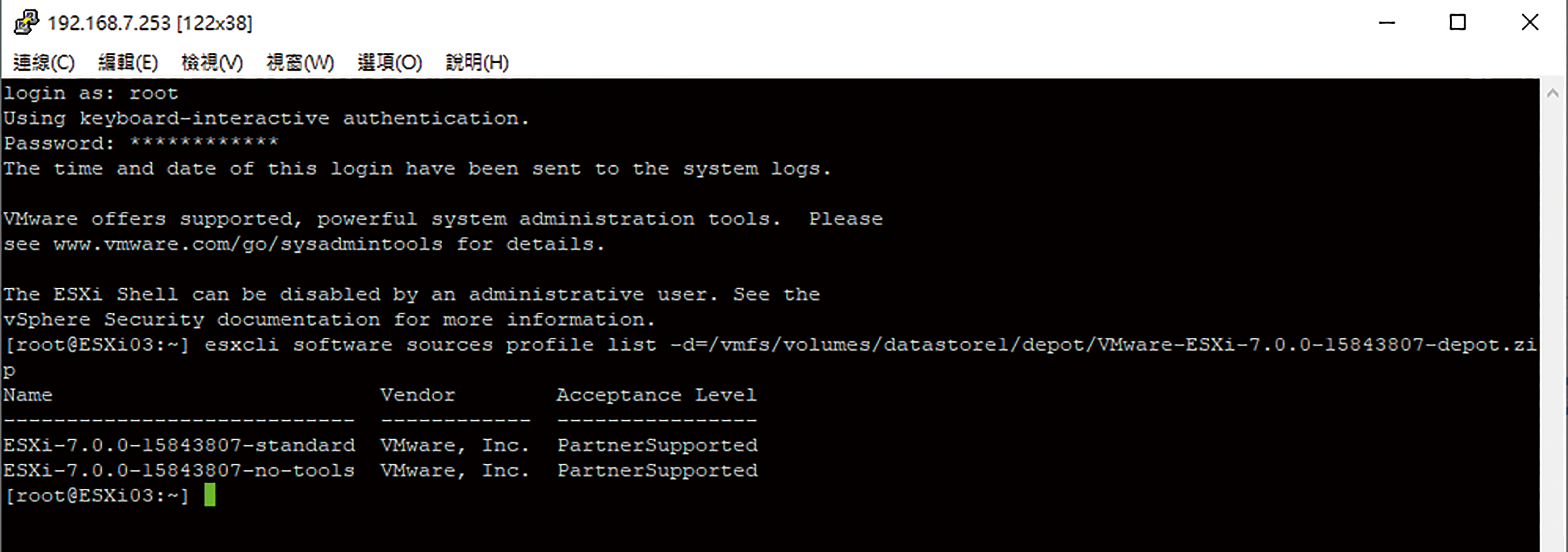Click the ESXi-7.0.0-15843807-standard profile name
The width and height of the screenshot is (1568, 552).
[x=179, y=445]
